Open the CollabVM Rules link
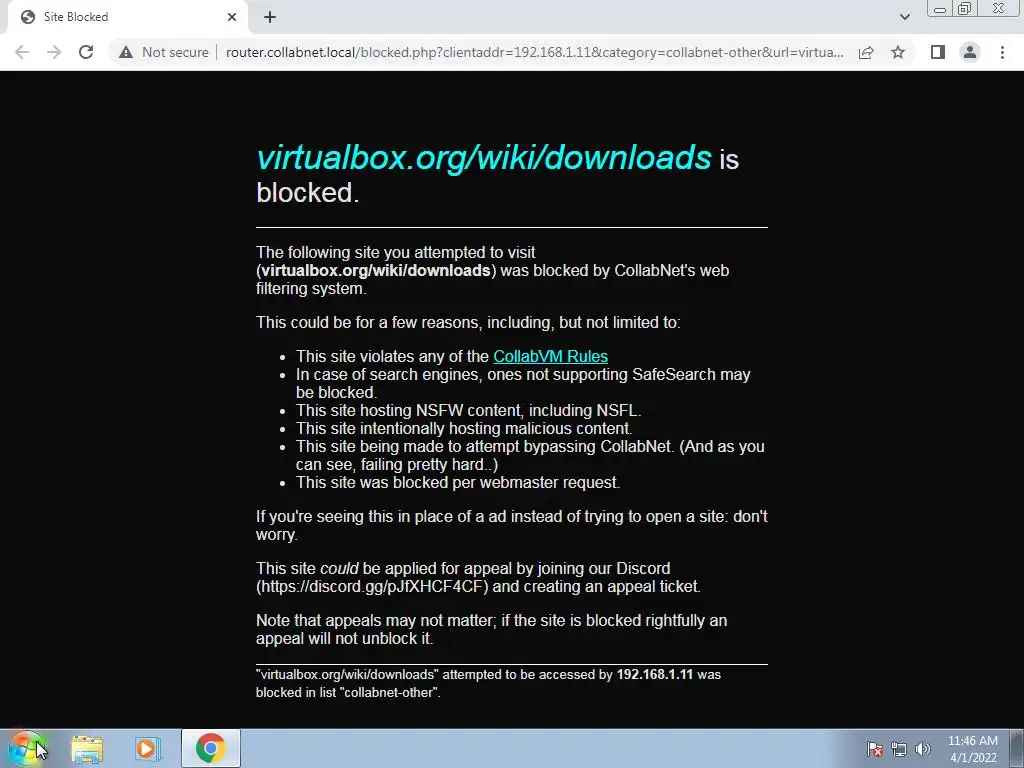Screen dimensions: 1024x768 click(551, 357)
